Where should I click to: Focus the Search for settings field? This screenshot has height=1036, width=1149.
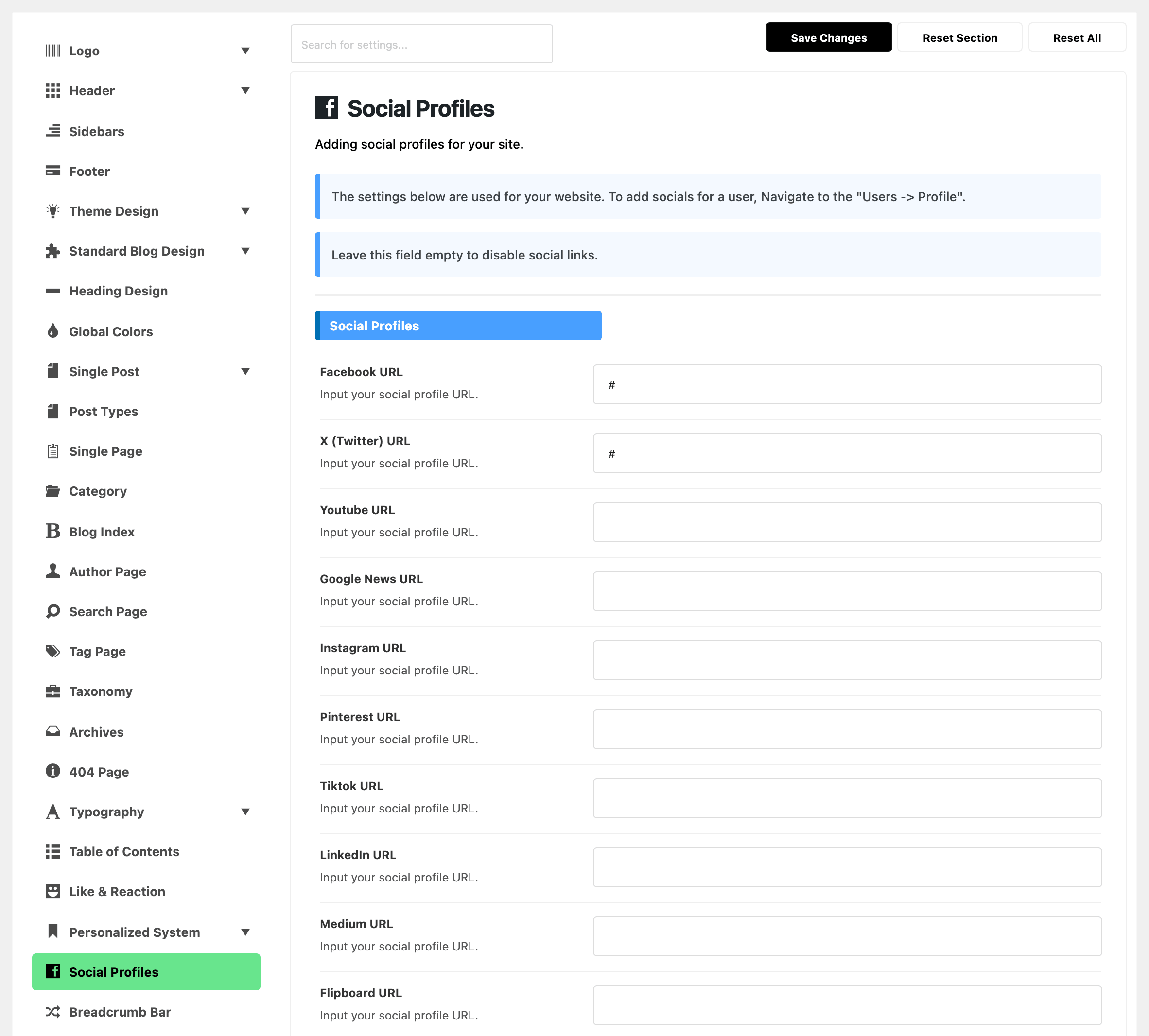[422, 44]
